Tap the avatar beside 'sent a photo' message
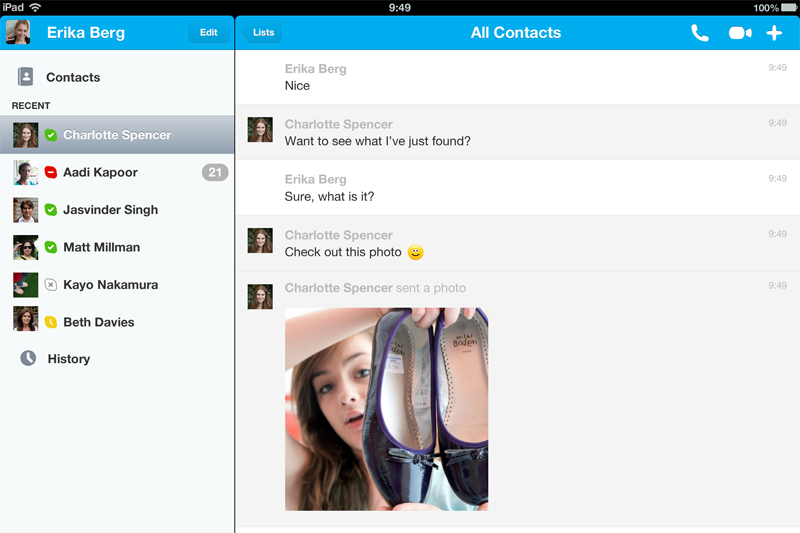The width and height of the screenshot is (800, 533). (x=260, y=297)
